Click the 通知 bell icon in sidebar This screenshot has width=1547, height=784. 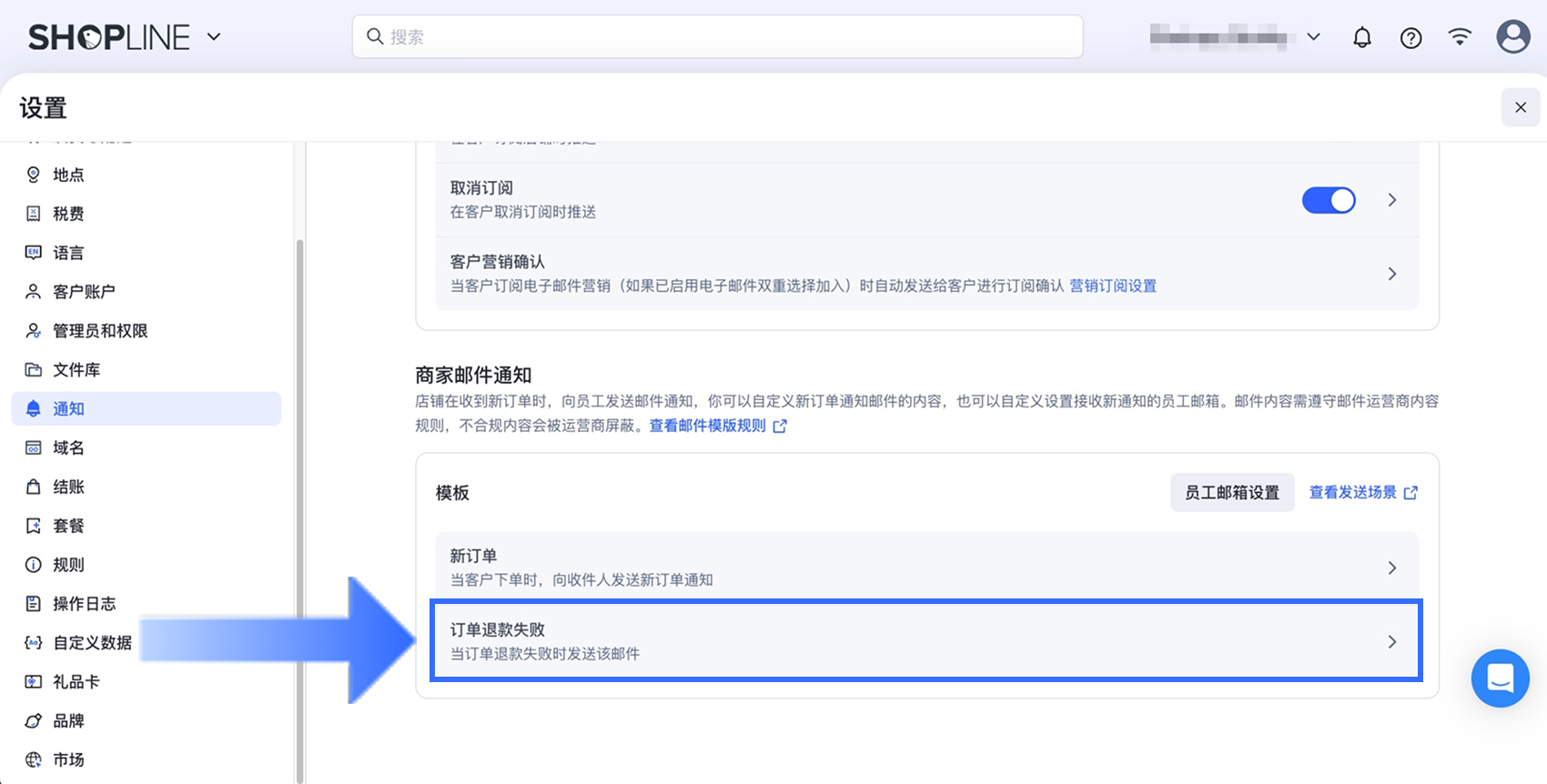tap(34, 408)
